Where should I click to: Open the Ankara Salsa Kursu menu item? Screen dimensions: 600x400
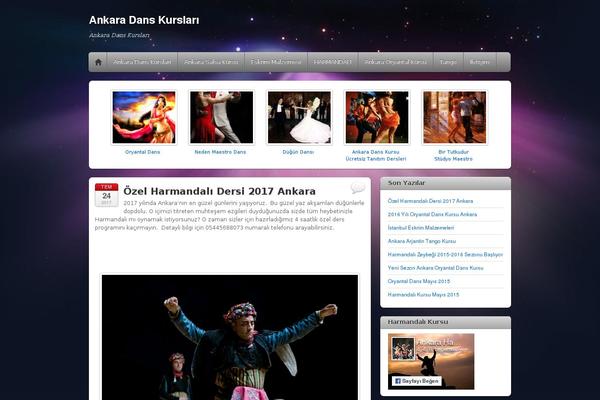(x=211, y=62)
